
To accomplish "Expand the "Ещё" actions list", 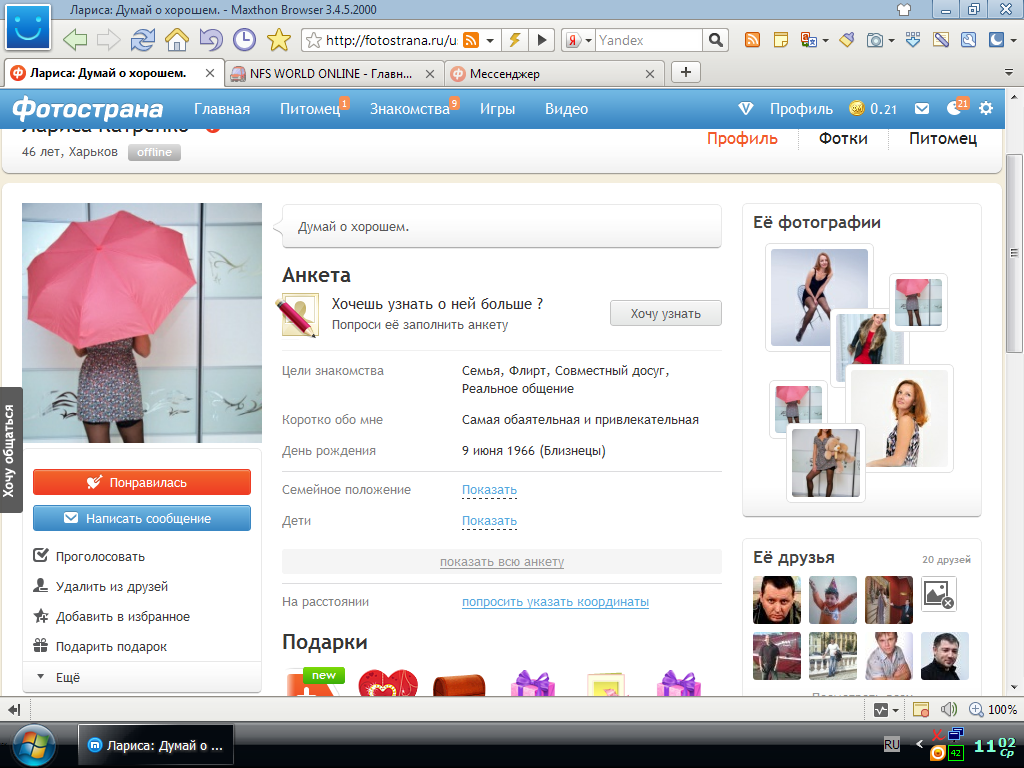I will (x=67, y=677).
